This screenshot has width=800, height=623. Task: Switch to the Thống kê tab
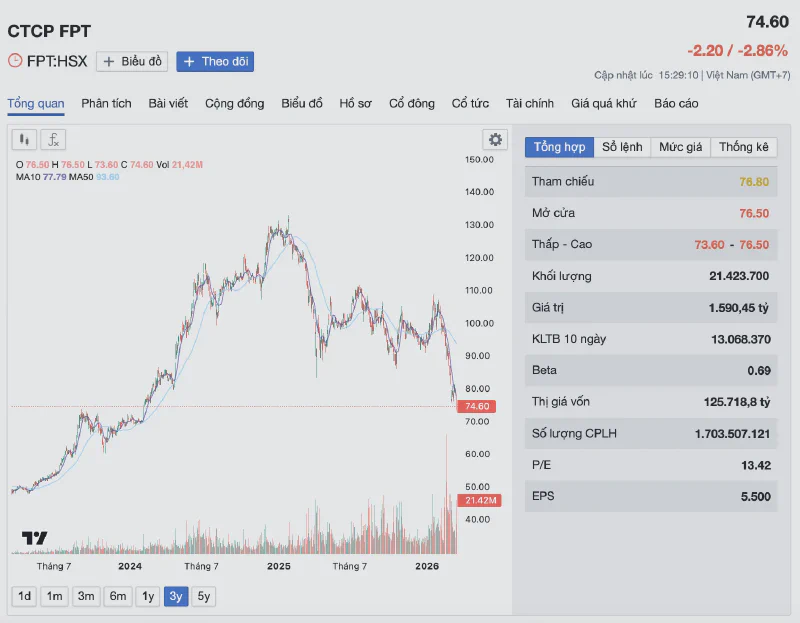coord(743,147)
